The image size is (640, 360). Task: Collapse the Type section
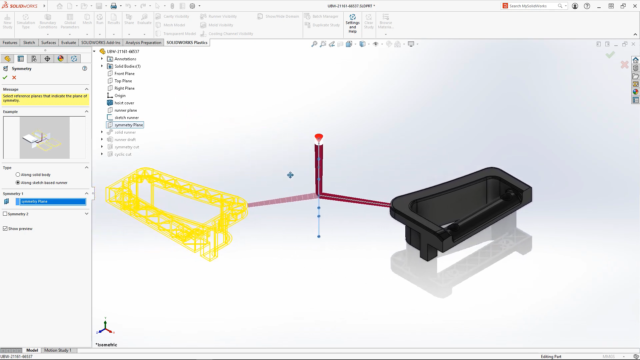click(87, 167)
